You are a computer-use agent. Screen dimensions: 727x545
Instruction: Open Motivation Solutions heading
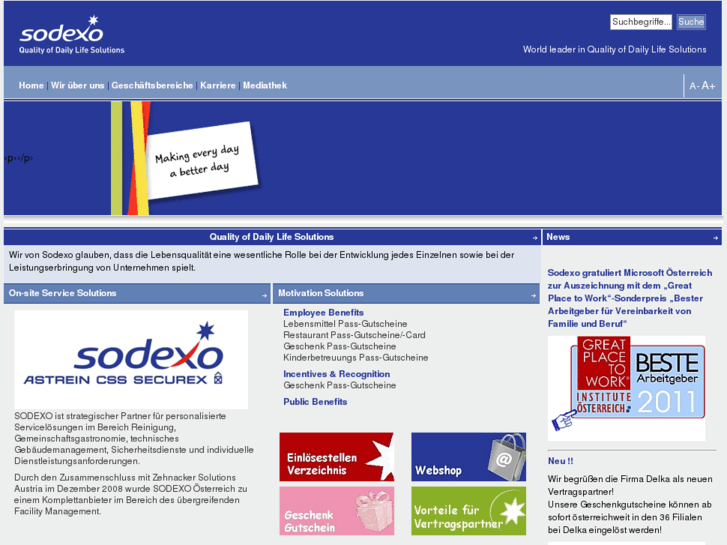(321, 293)
